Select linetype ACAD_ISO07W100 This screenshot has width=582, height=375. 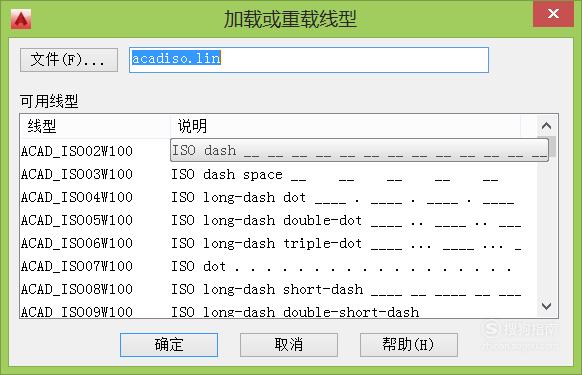(x=77, y=266)
